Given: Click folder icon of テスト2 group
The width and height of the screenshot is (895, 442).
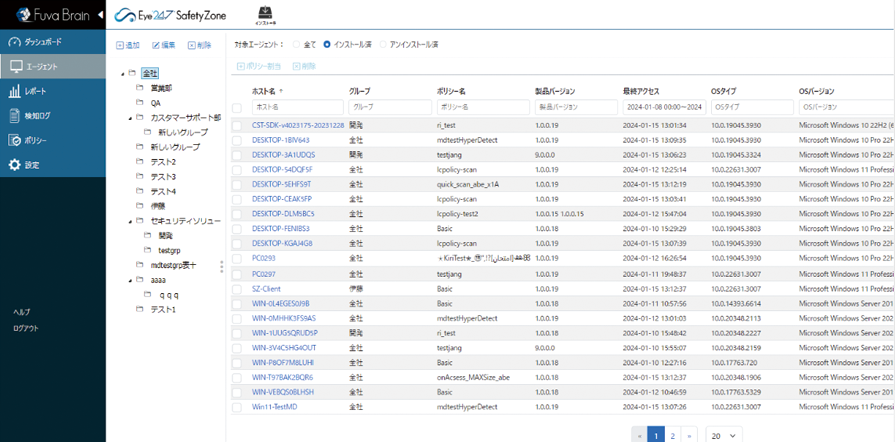Looking at the screenshot, I should 139,162.
